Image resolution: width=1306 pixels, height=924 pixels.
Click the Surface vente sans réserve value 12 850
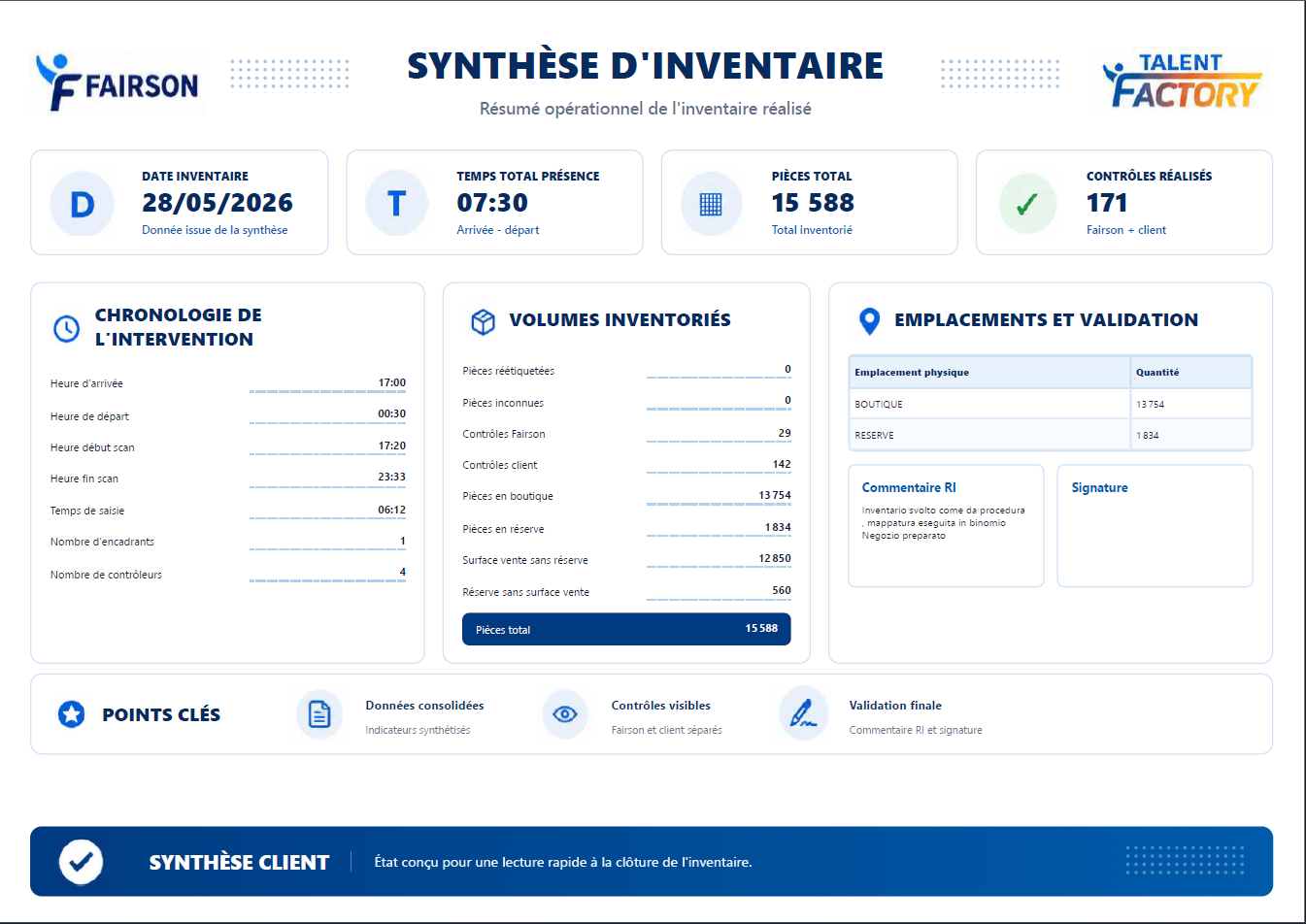click(x=775, y=558)
